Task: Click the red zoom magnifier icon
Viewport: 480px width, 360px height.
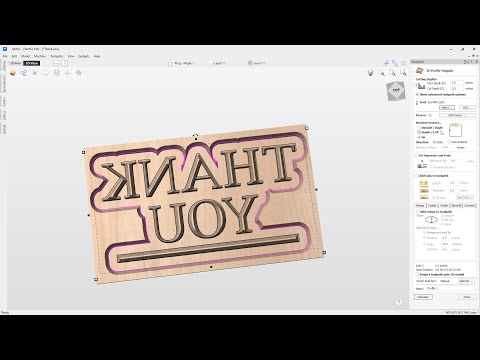Action: pyautogui.click(x=403, y=73)
